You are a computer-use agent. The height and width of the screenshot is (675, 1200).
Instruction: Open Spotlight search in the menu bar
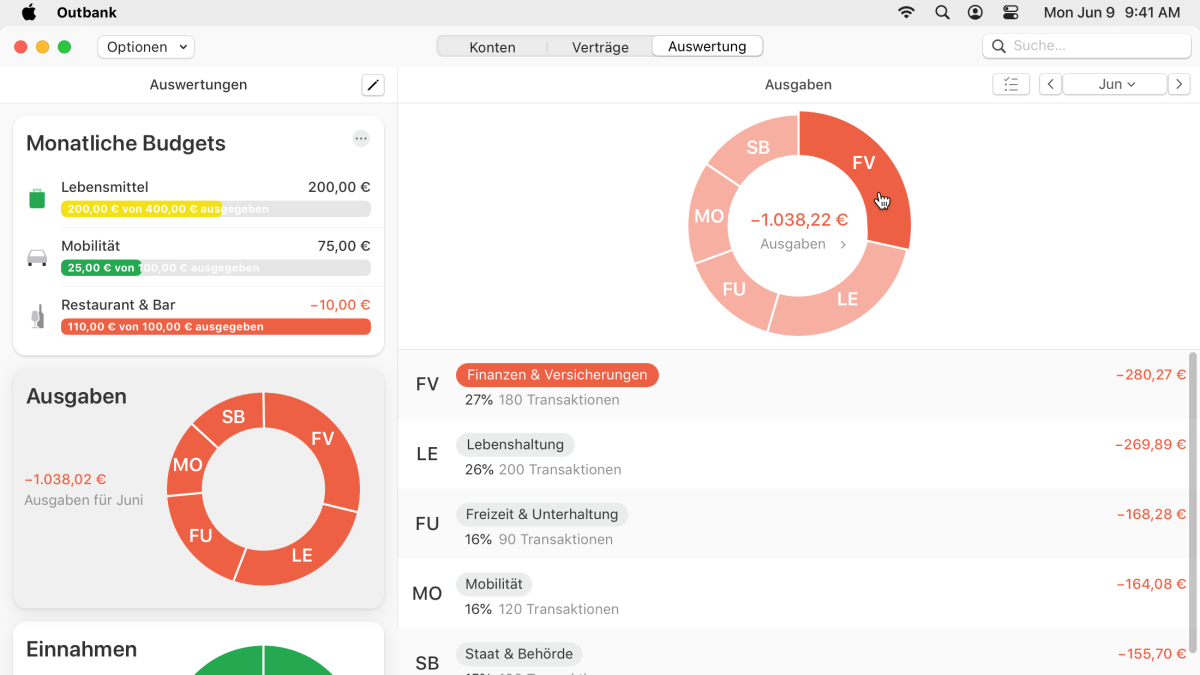pyautogui.click(x=942, y=13)
